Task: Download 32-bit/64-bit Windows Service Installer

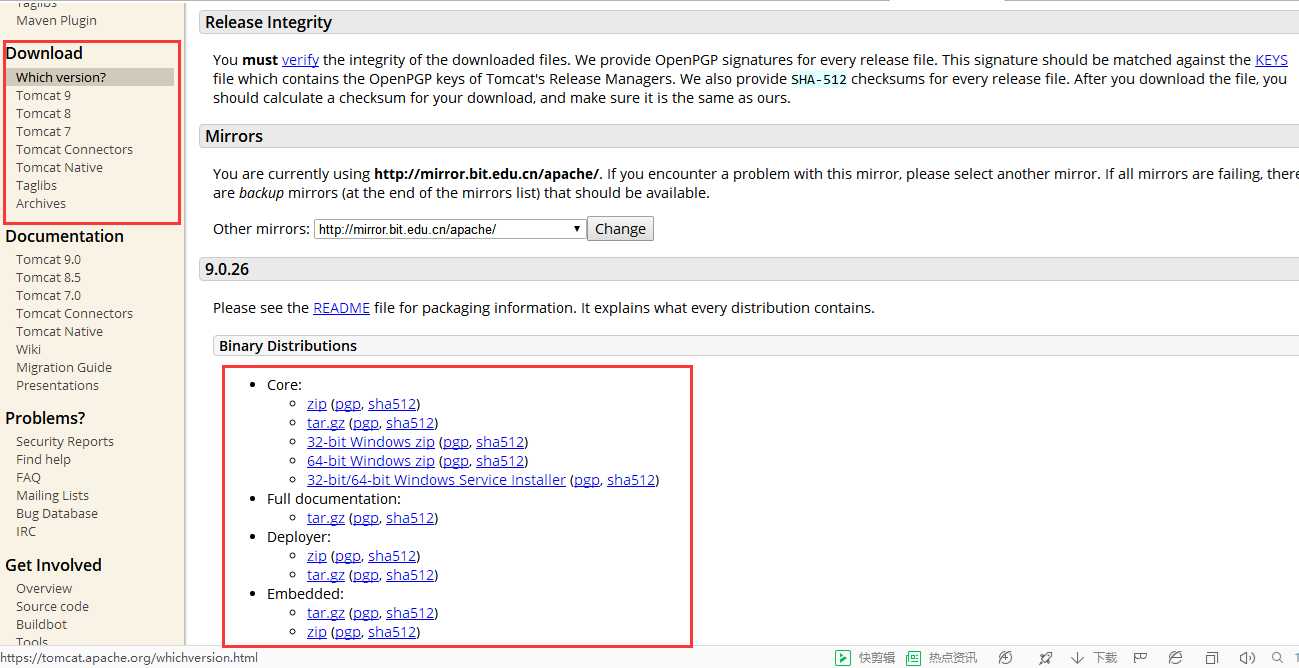Action: [436, 480]
